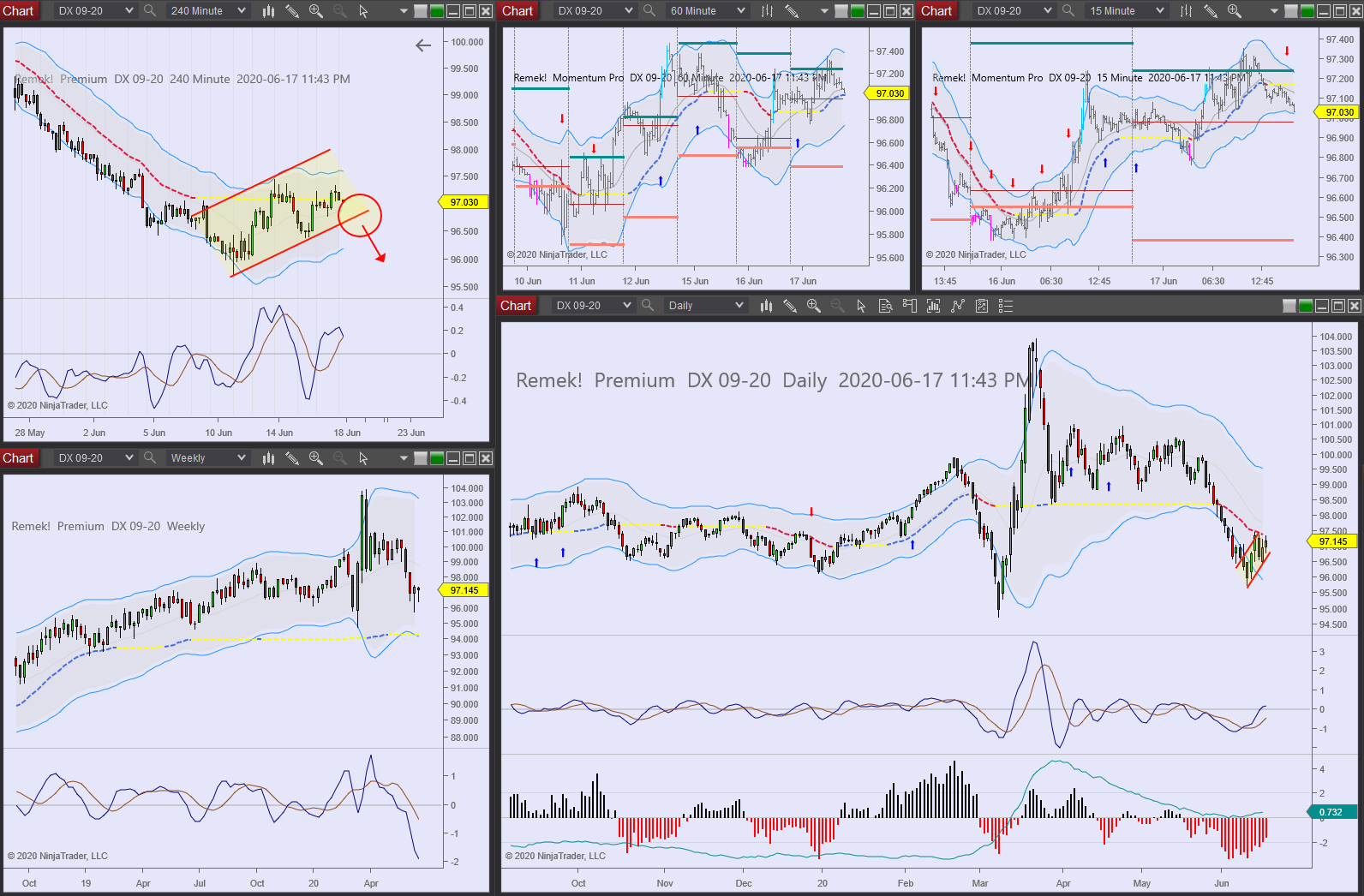The height and width of the screenshot is (896, 1364).
Task: Click the 97.145 price marker in Weekly chart
Action: point(464,590)
